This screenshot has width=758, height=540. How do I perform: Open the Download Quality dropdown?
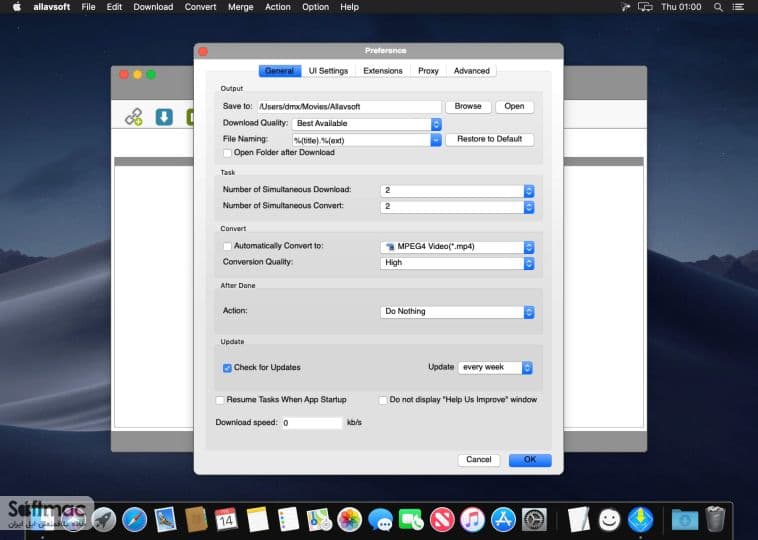coord(366,124)
